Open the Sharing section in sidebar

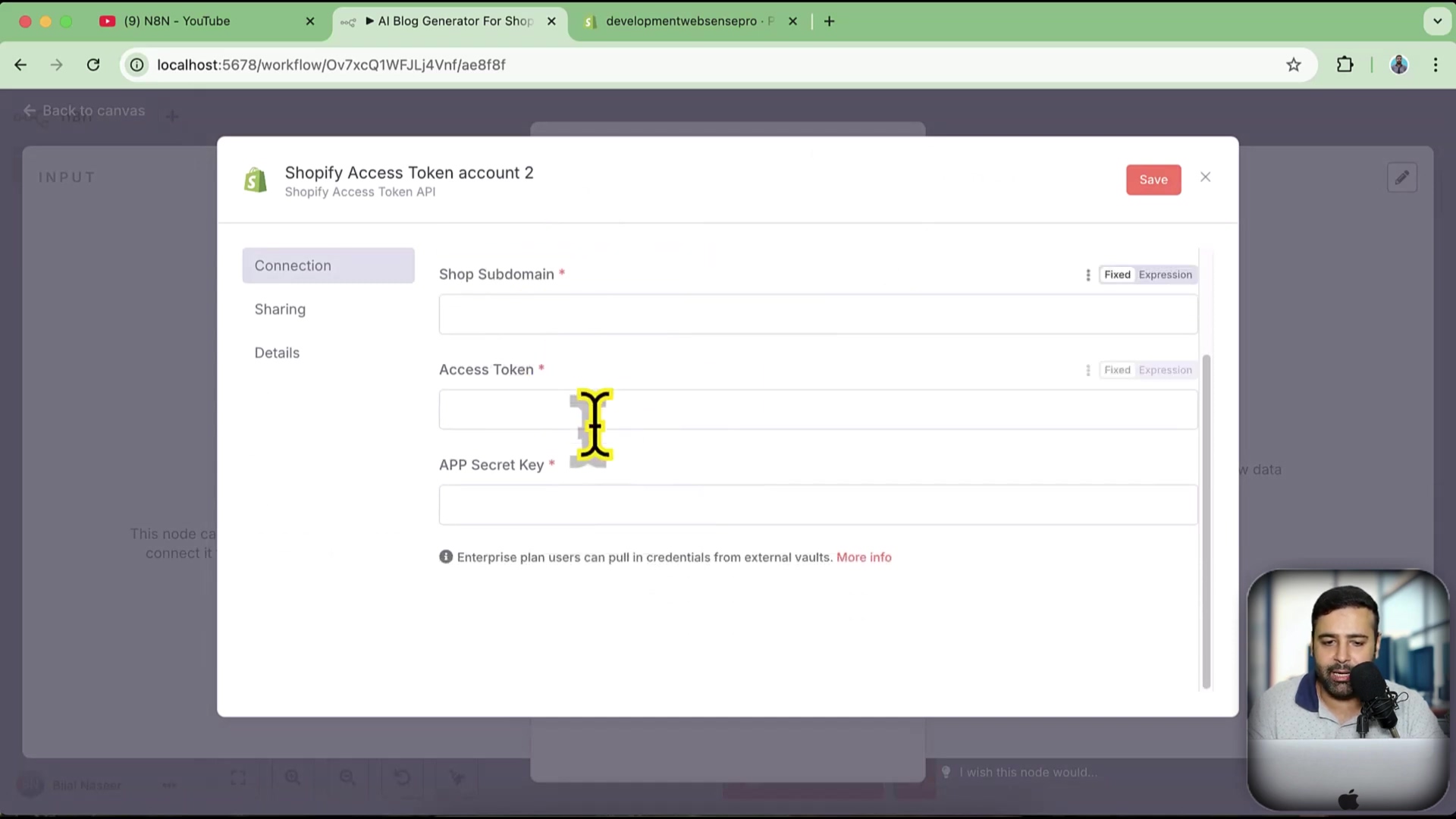tap(281, 309)
